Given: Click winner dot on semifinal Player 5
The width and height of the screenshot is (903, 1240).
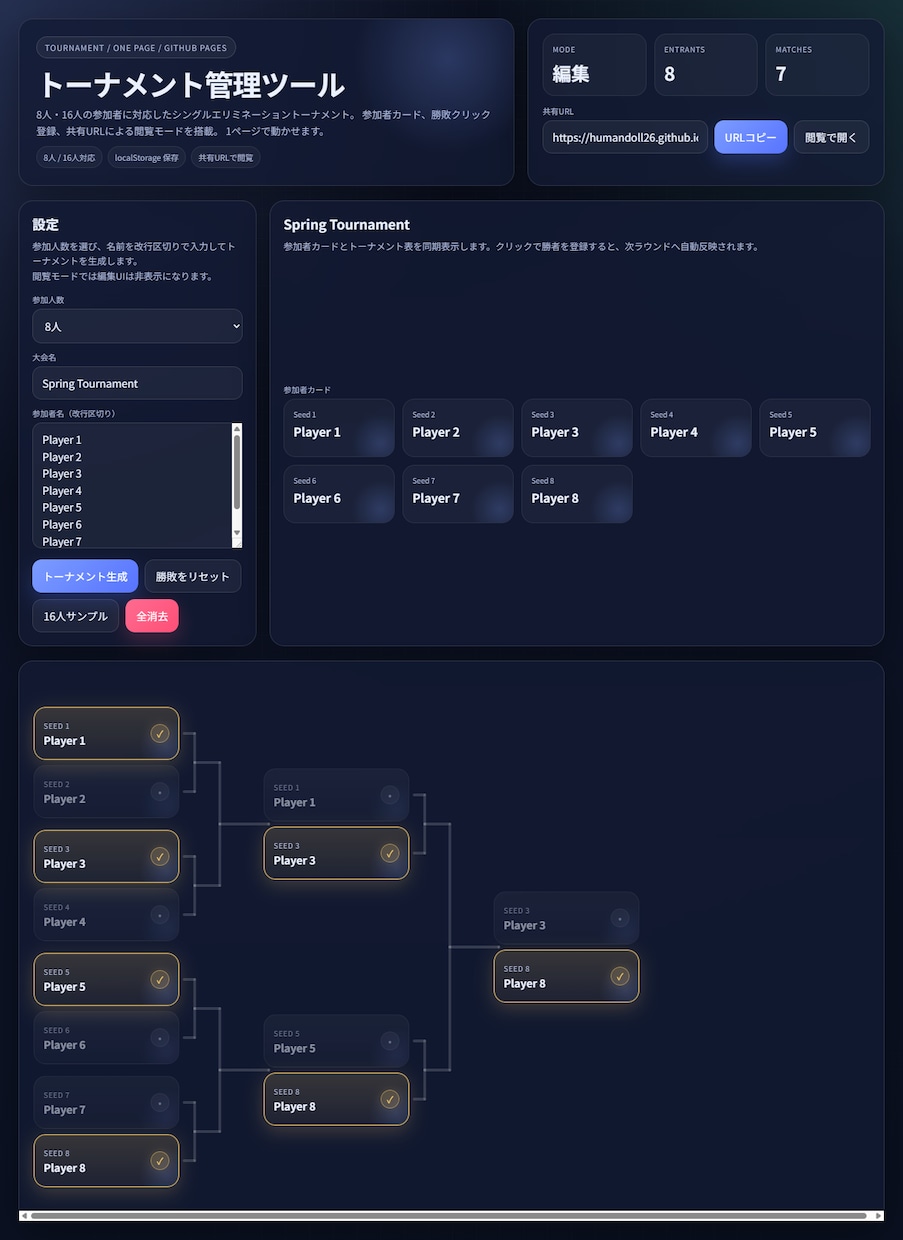Looking at the screenshot, I should [x=390, y=1041].
